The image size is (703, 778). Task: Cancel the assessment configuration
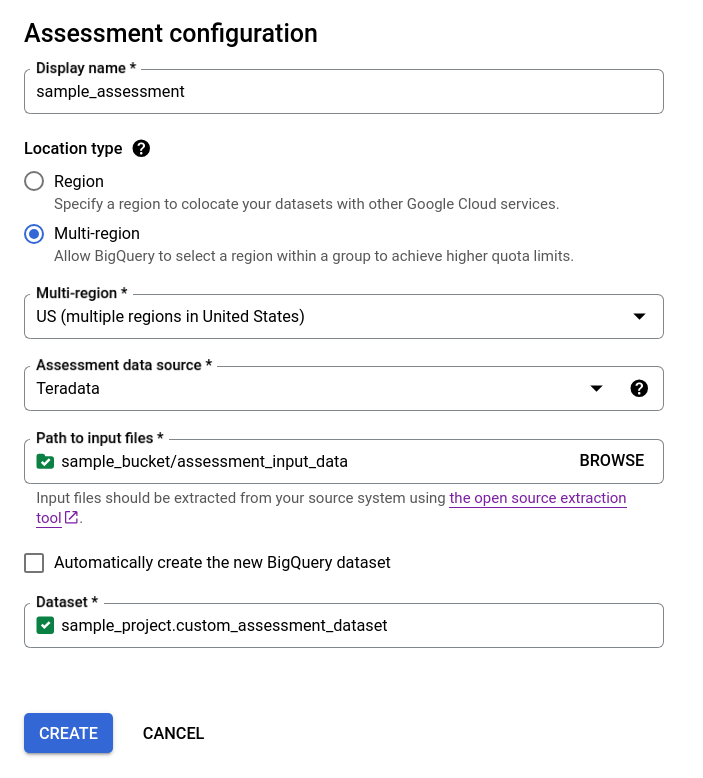(173, 733)
